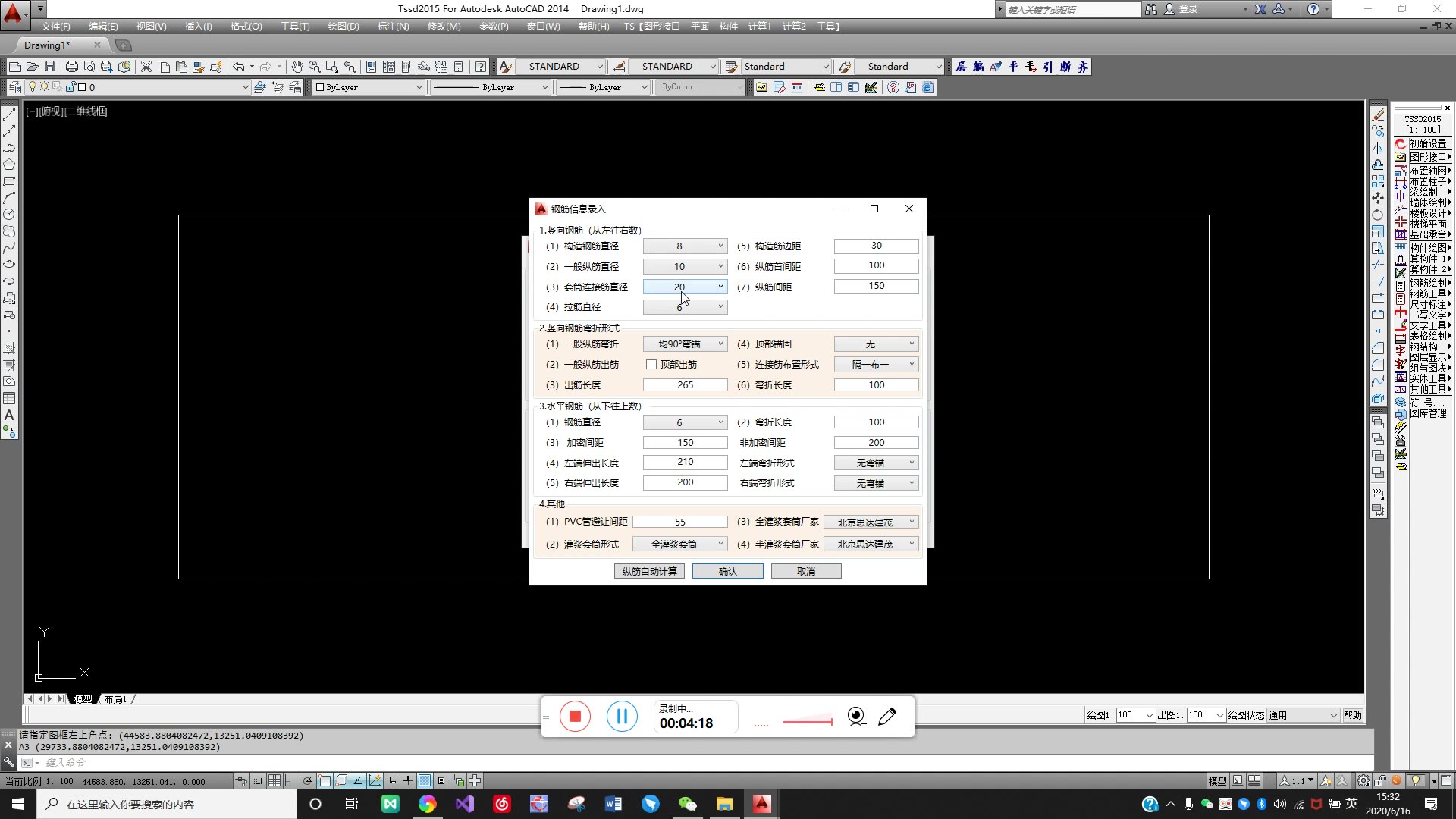Screen dimensions: 1456x819
Task: Click the Cut scissors icon
Action: point(146,67)
